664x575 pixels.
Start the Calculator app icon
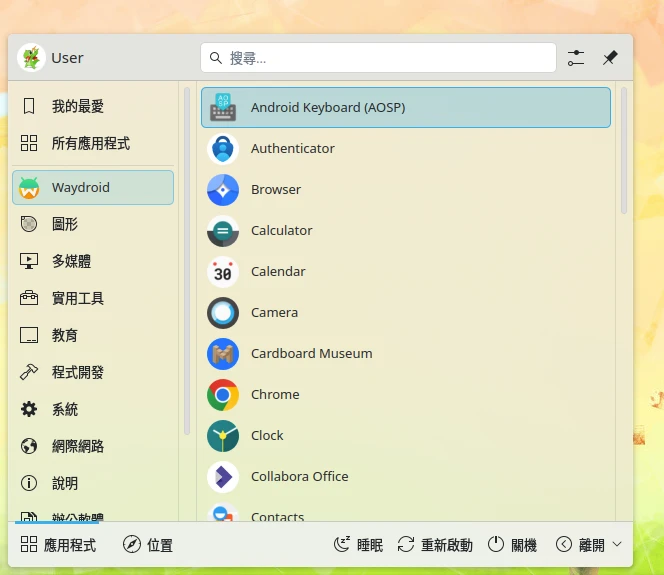coord(223,231)
